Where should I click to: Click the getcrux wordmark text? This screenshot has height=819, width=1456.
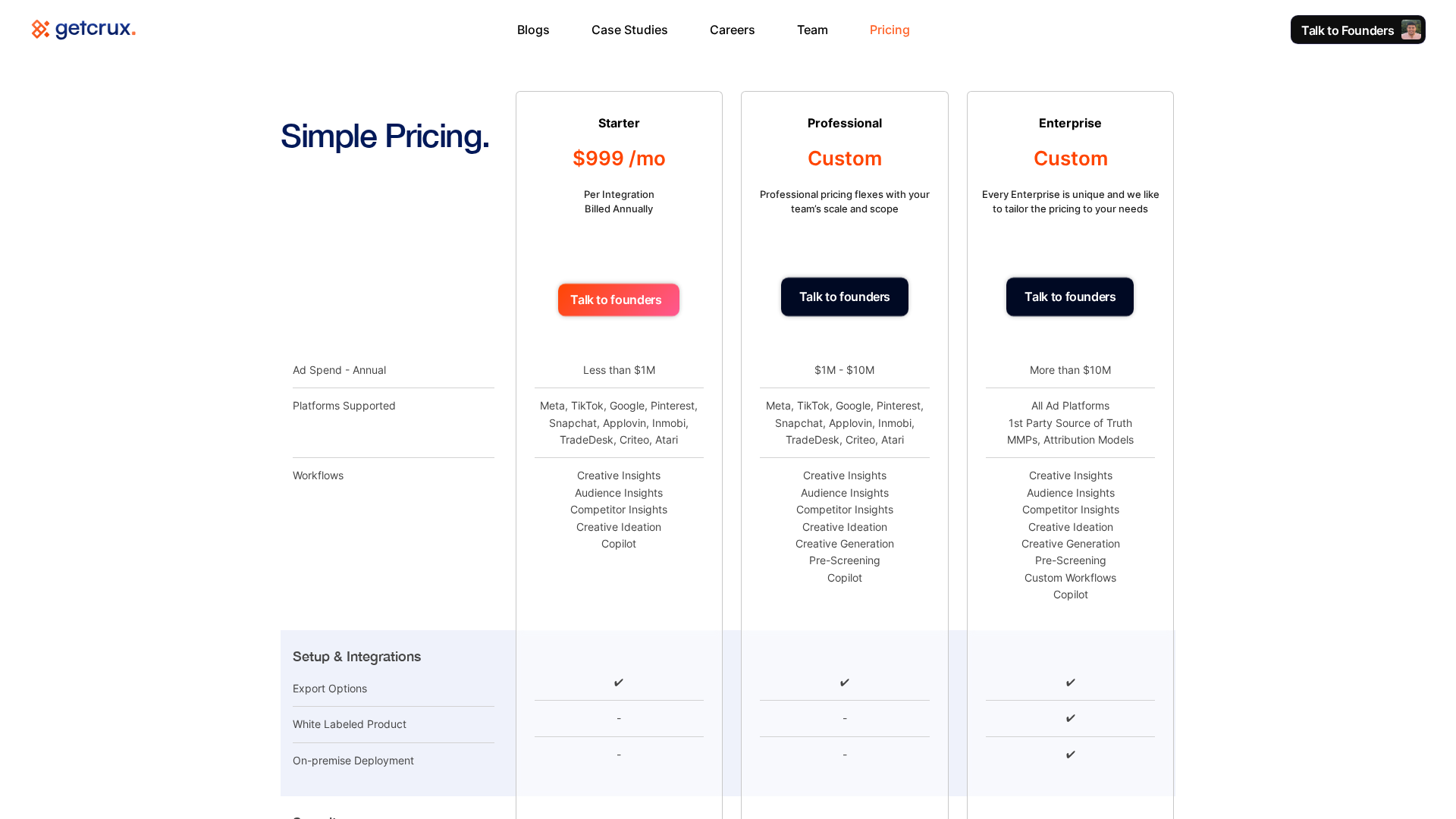95,30
